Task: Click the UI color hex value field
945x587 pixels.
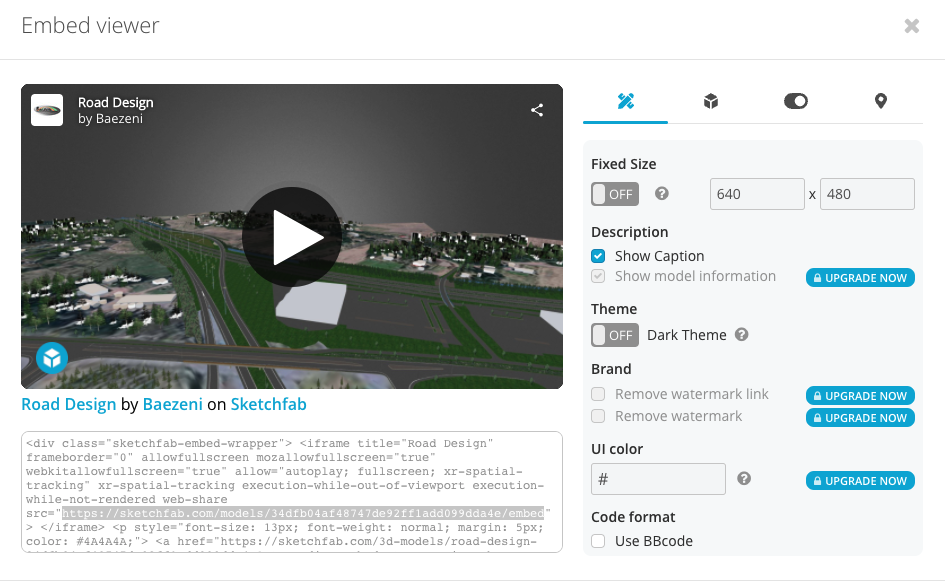Action: (x=658, y=479)
